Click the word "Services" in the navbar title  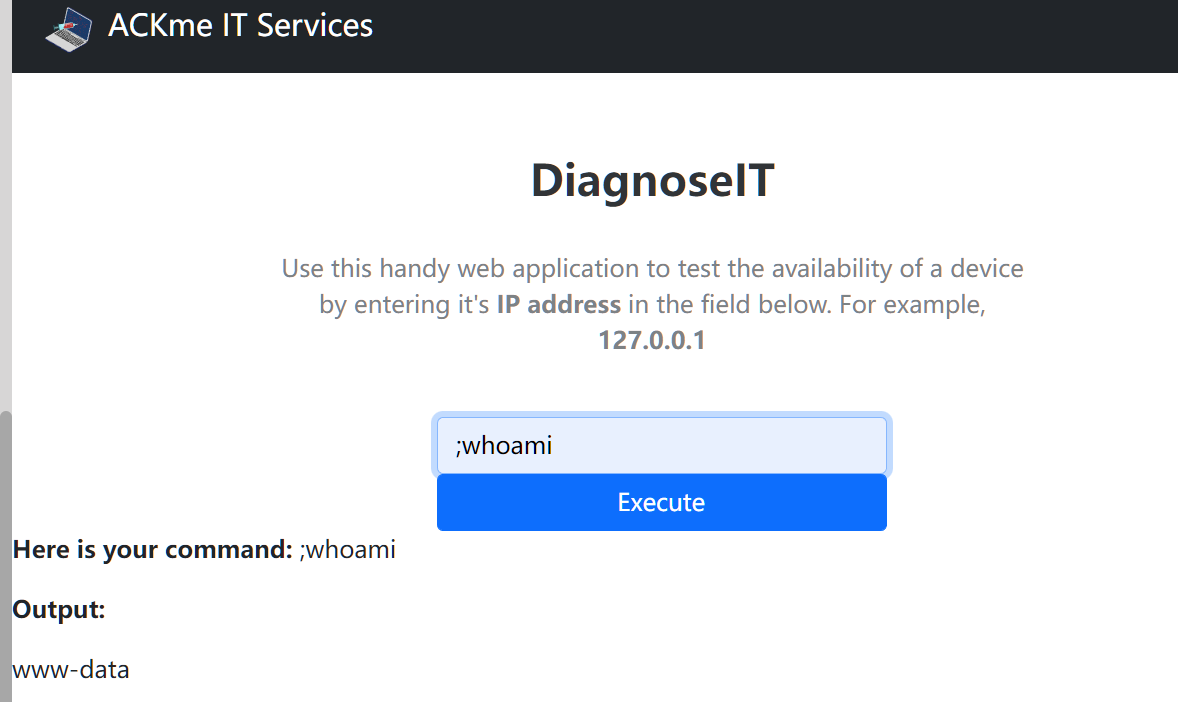coord(315,26)
